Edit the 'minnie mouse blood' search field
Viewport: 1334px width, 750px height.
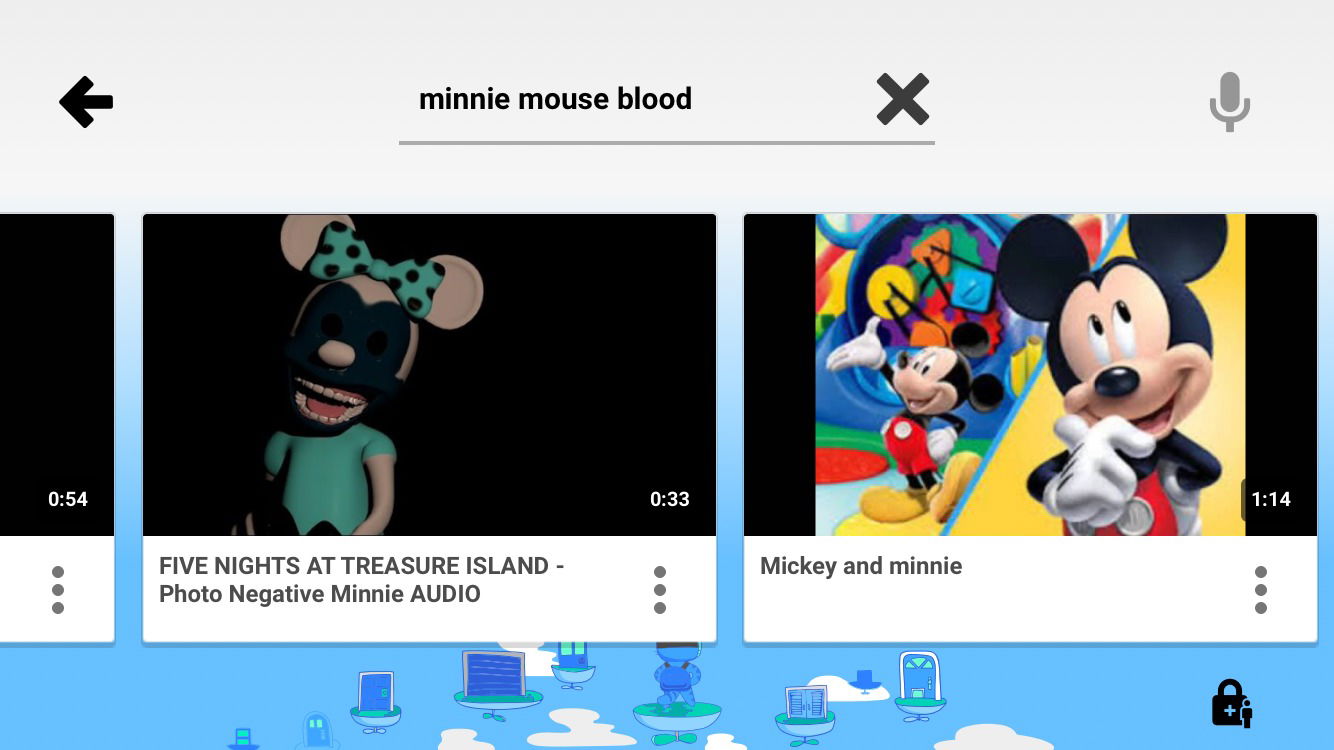point(666,101)
